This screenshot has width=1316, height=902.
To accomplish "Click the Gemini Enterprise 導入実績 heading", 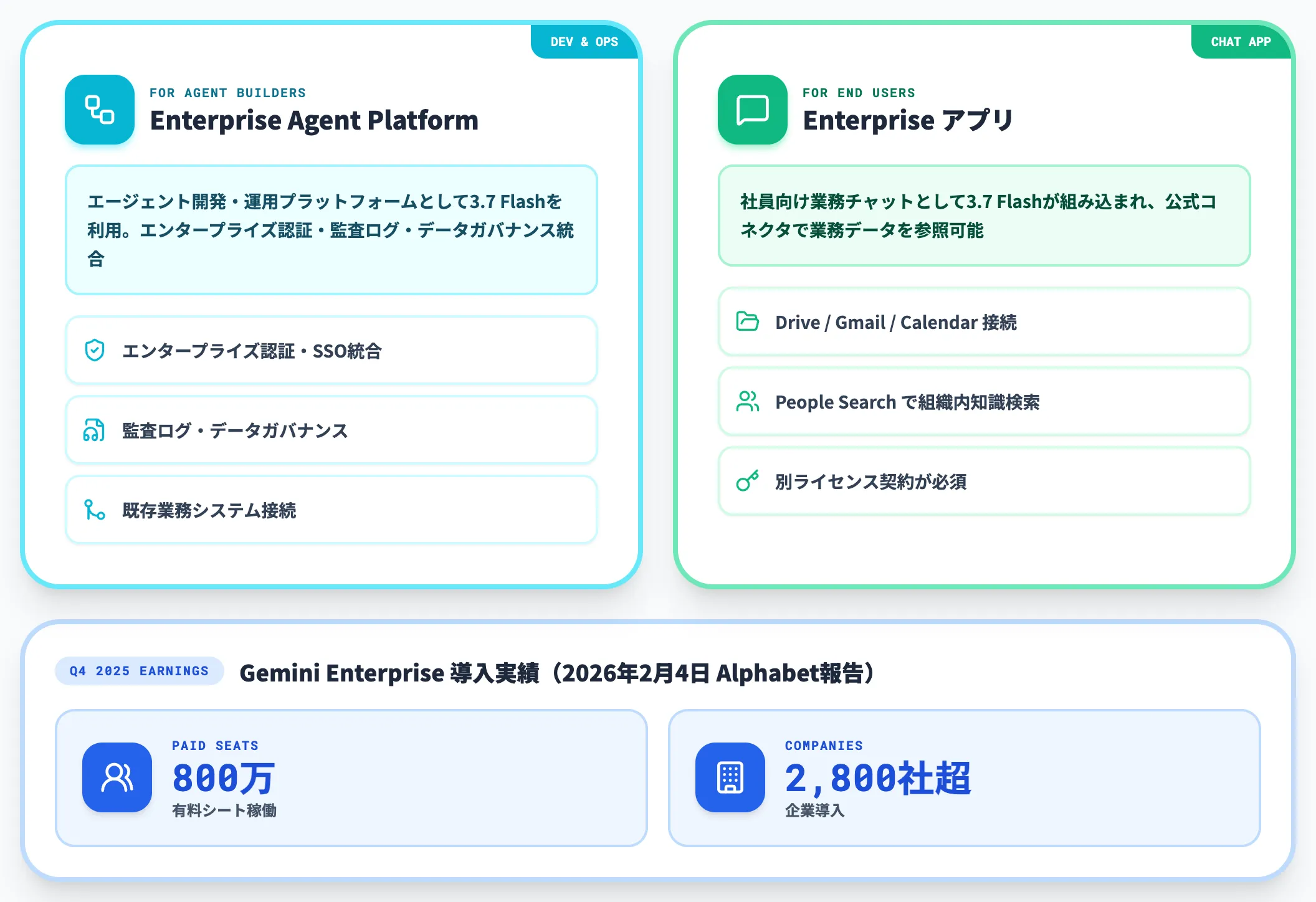I will pos(558,673).
